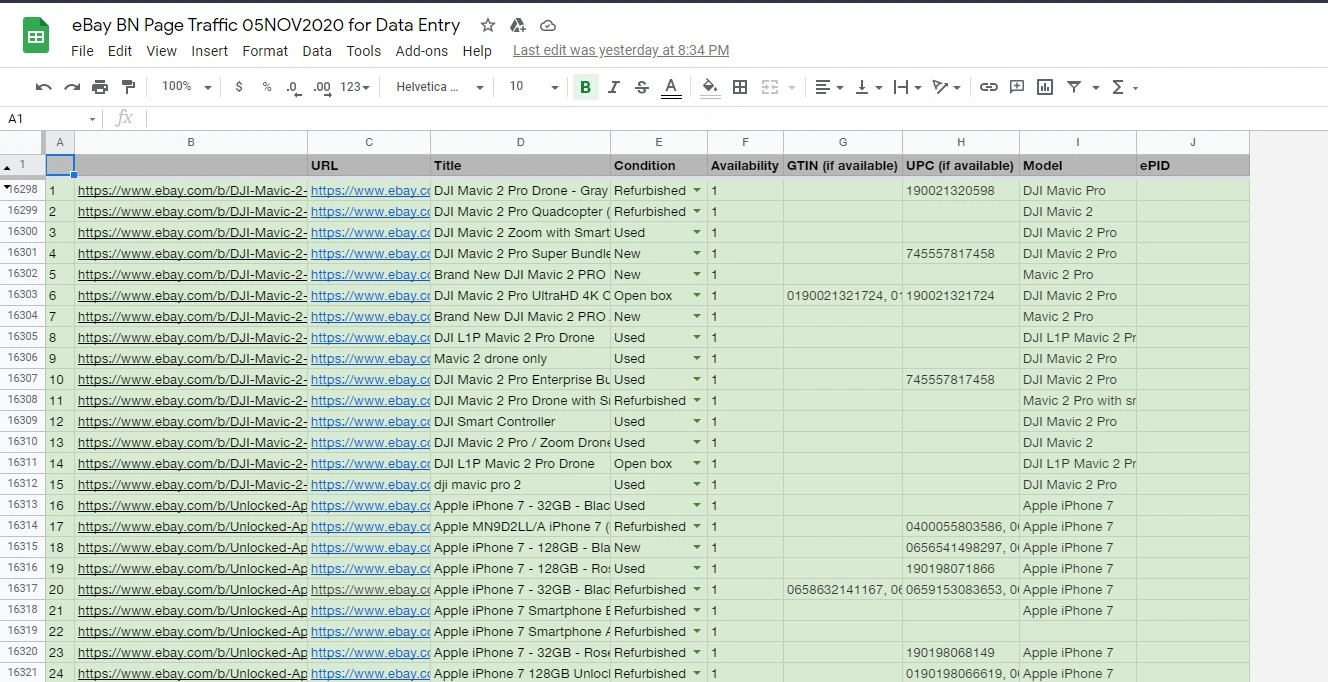Open the vertical align dropdown
Screen dimensions: 1328x682
coord(867,87)
